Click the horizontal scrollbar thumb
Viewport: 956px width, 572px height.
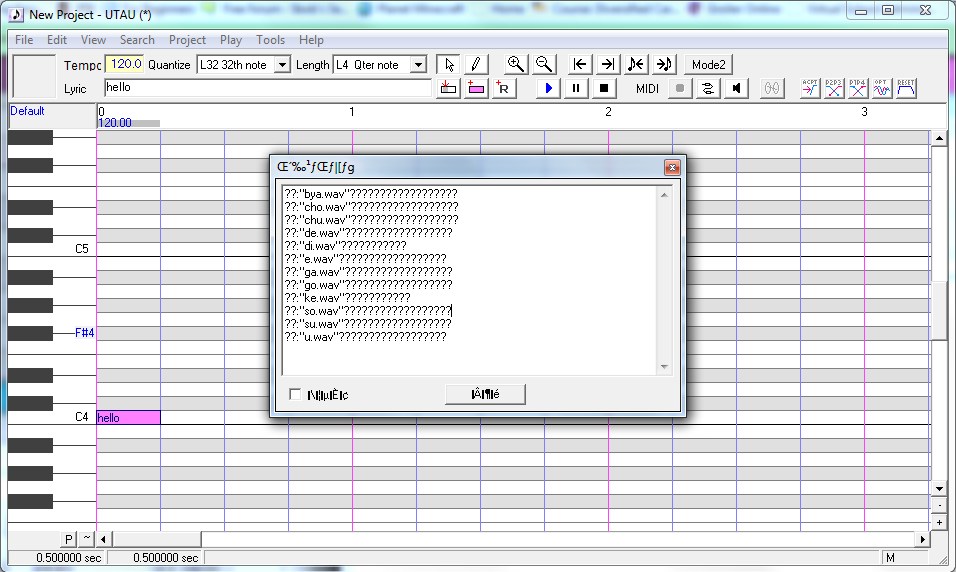(157, 539)
